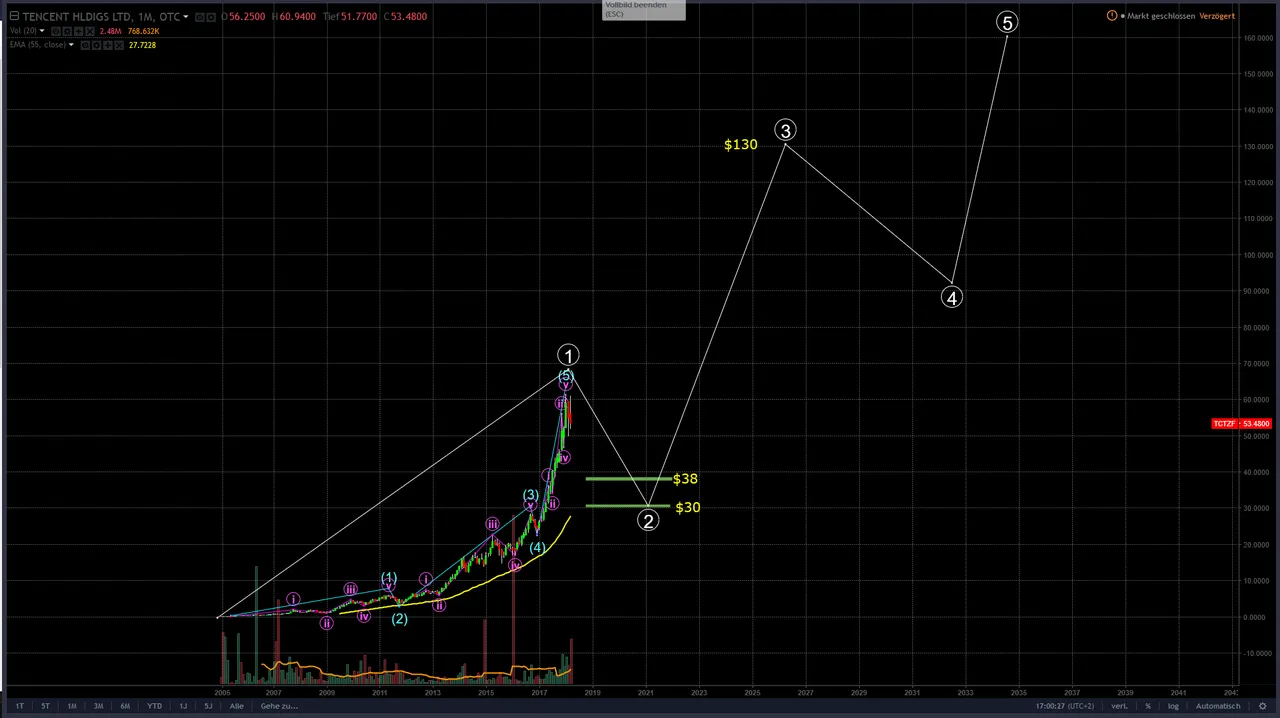Screen dimensions: 1280x718
Task: Click the orange market closed warning icon
Action: click(x=1112, y=16)
